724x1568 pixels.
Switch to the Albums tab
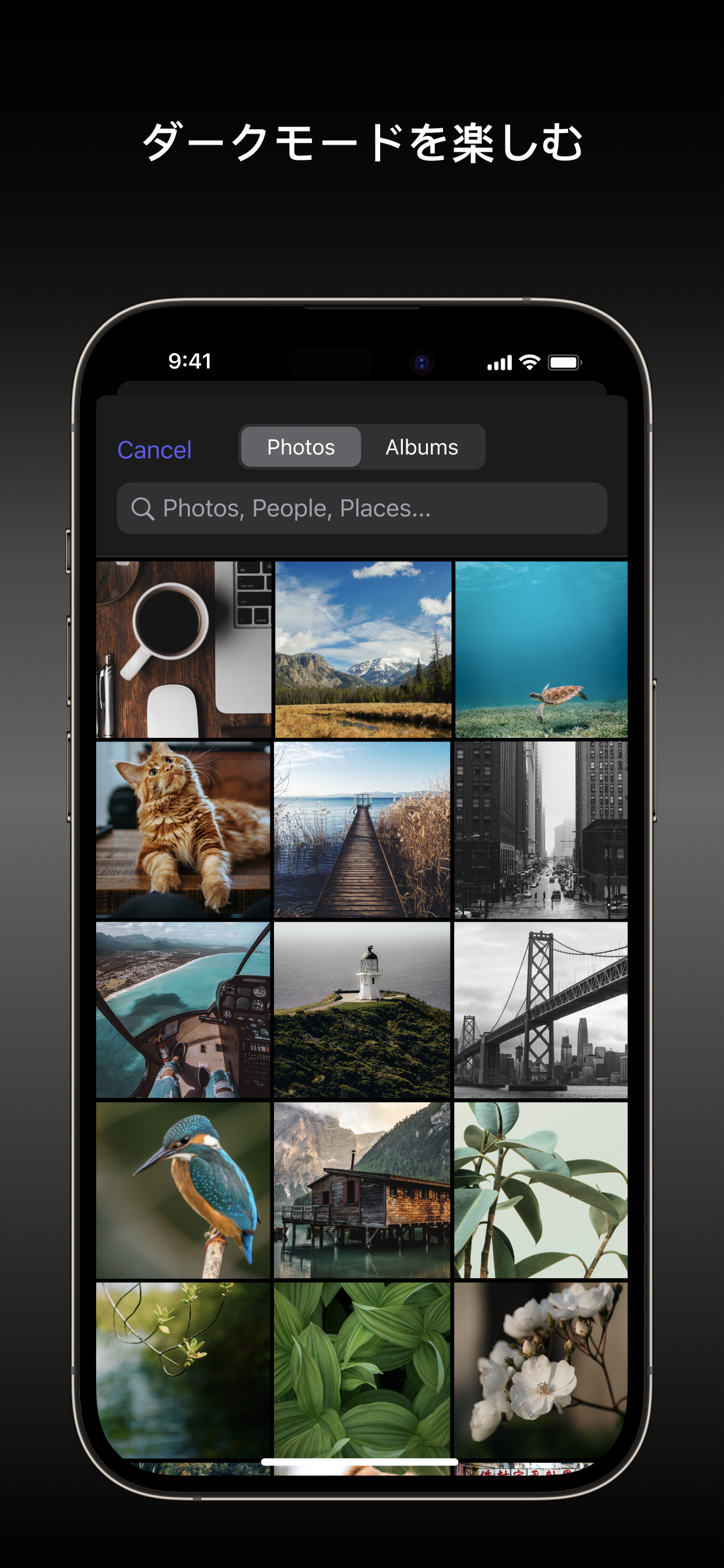[421, 447]
